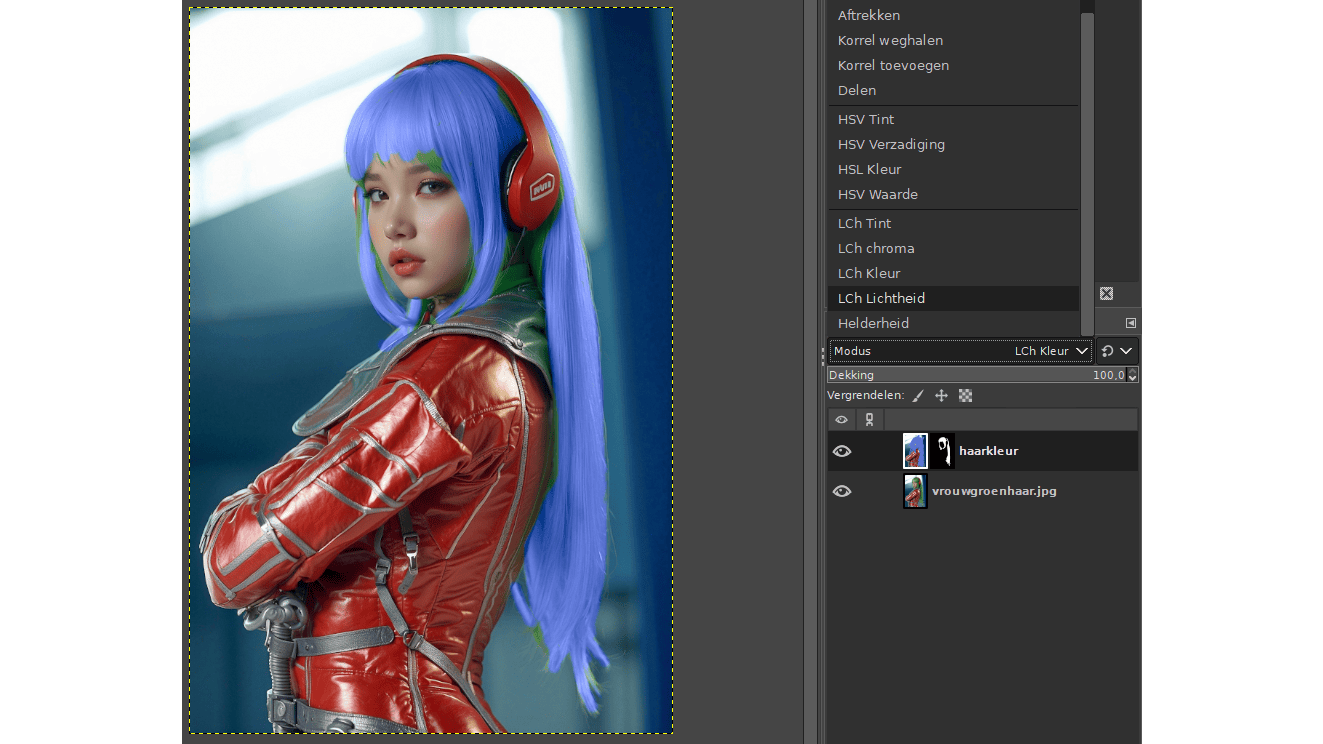Pick Helderheid in the mode list
The image size is (1323, 744).
pyautogui.click(x=873, y=323)
